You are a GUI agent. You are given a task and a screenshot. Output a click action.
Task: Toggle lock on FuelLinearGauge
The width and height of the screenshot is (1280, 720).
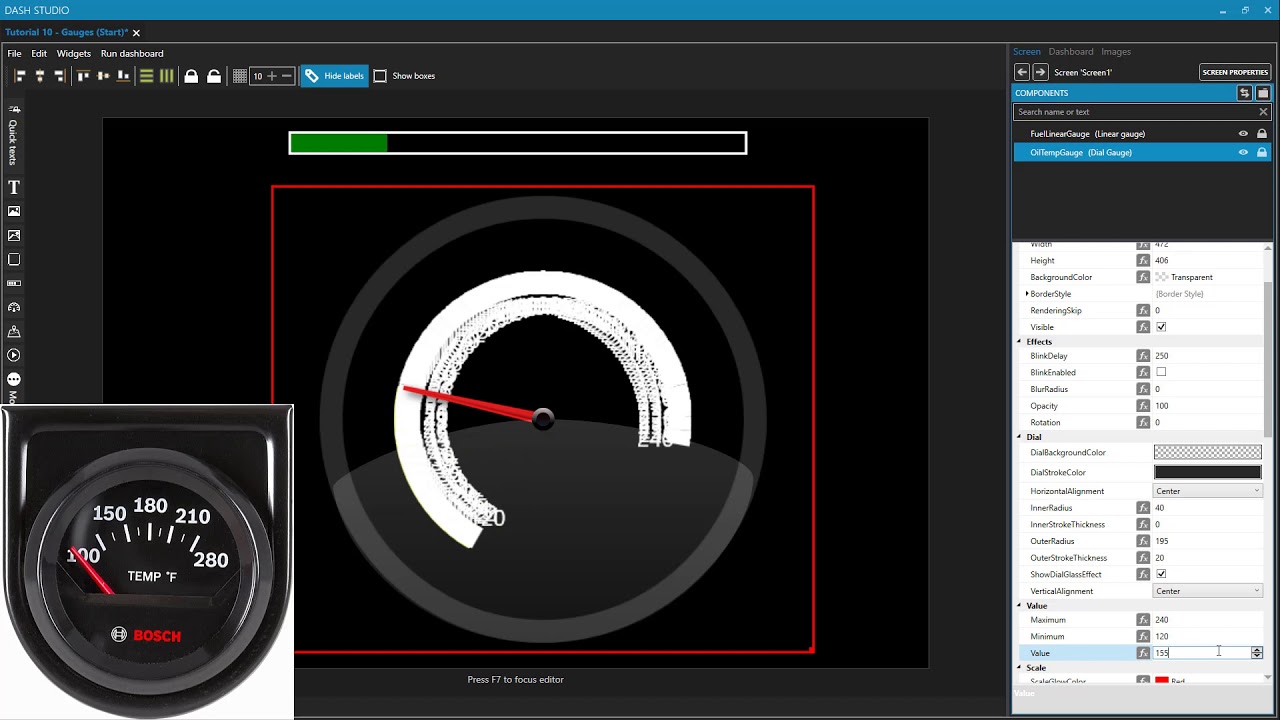pyautogui.click(x=1262, y=134)
